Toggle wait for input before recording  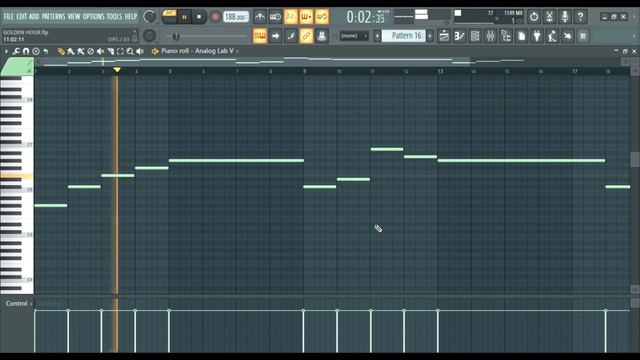click(275, 17)
